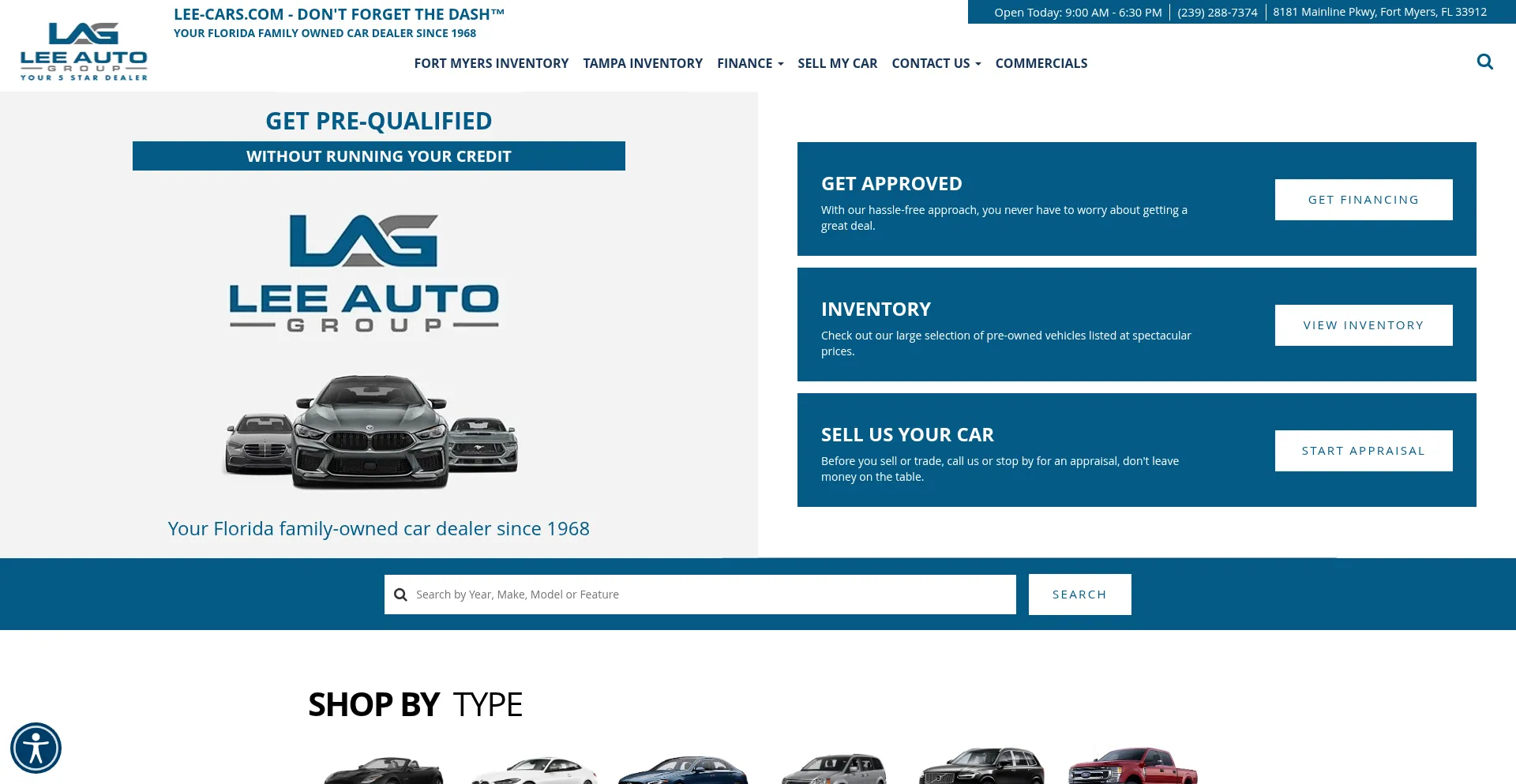
Task: Click the Without Running Your Credit banner
Action: pyautogui.click(x=379, y=156)
